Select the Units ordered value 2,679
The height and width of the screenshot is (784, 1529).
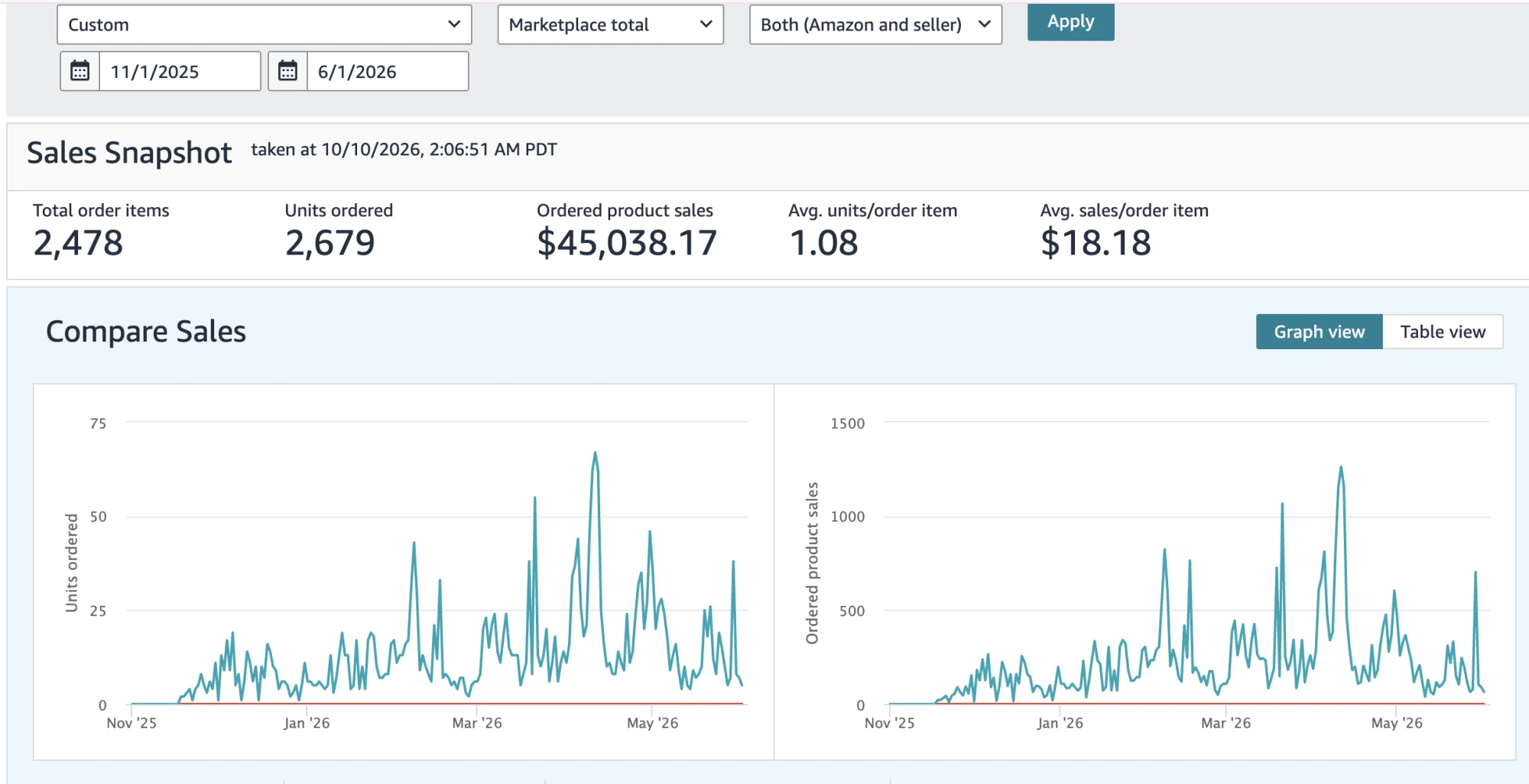330,243
